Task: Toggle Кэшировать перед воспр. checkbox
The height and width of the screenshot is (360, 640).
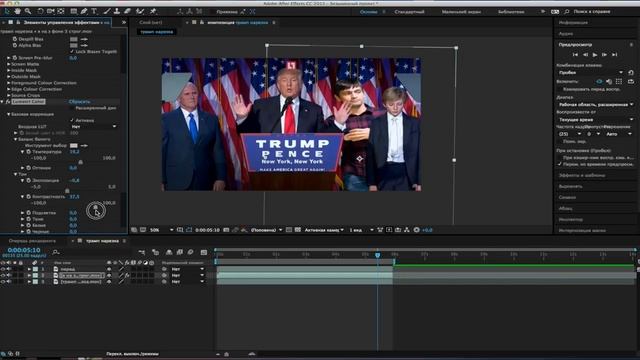Action: pos(560,89)
